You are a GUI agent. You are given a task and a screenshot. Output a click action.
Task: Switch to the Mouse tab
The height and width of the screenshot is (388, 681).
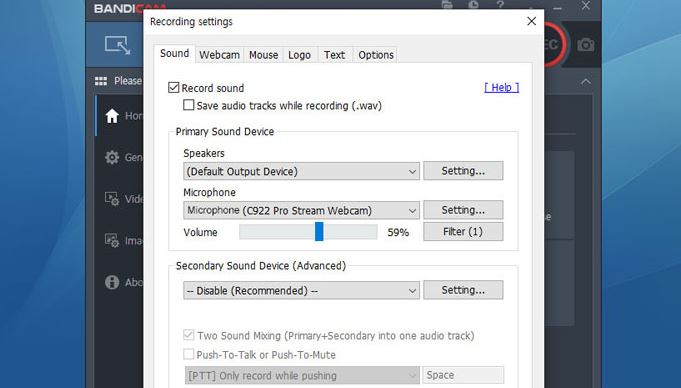pyautogui.click(x=264, y=55)
